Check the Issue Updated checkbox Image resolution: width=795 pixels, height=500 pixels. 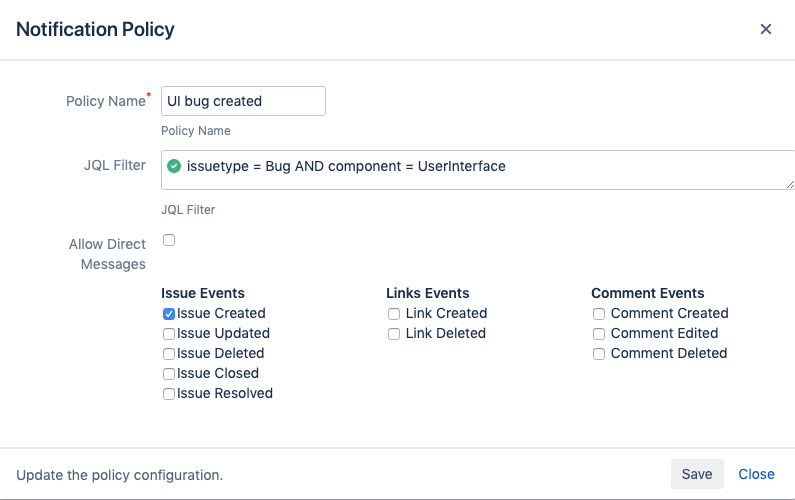(169, 333)
